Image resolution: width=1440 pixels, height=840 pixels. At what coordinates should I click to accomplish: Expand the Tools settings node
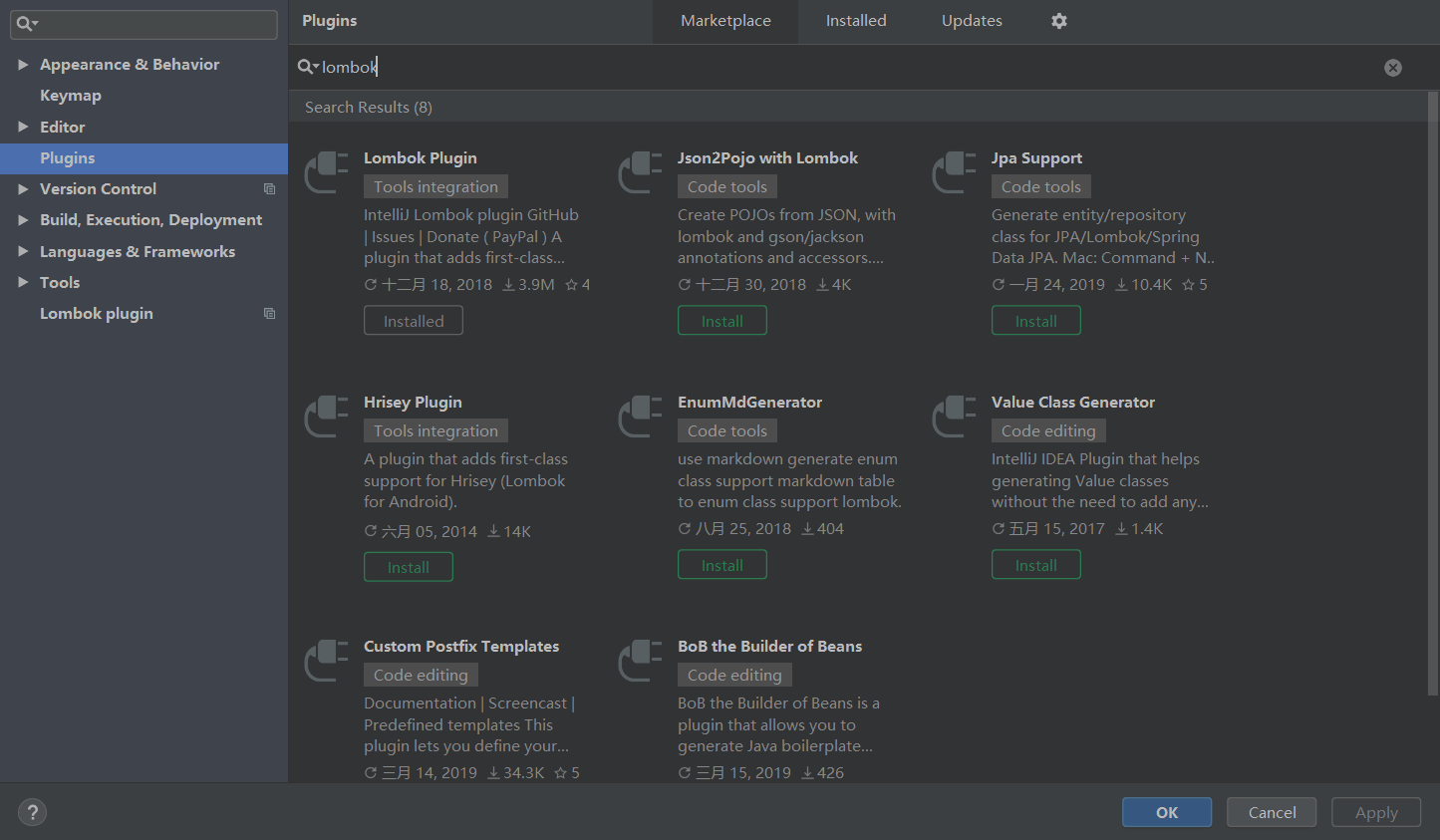[23, 283]
